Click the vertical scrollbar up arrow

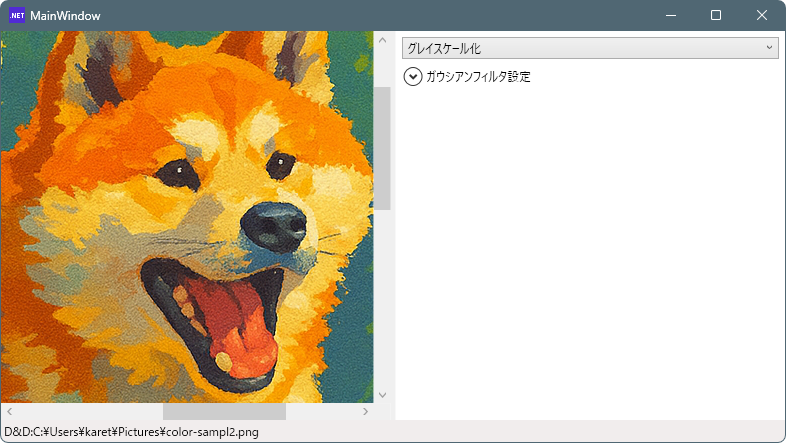click(x=382, y=40)
